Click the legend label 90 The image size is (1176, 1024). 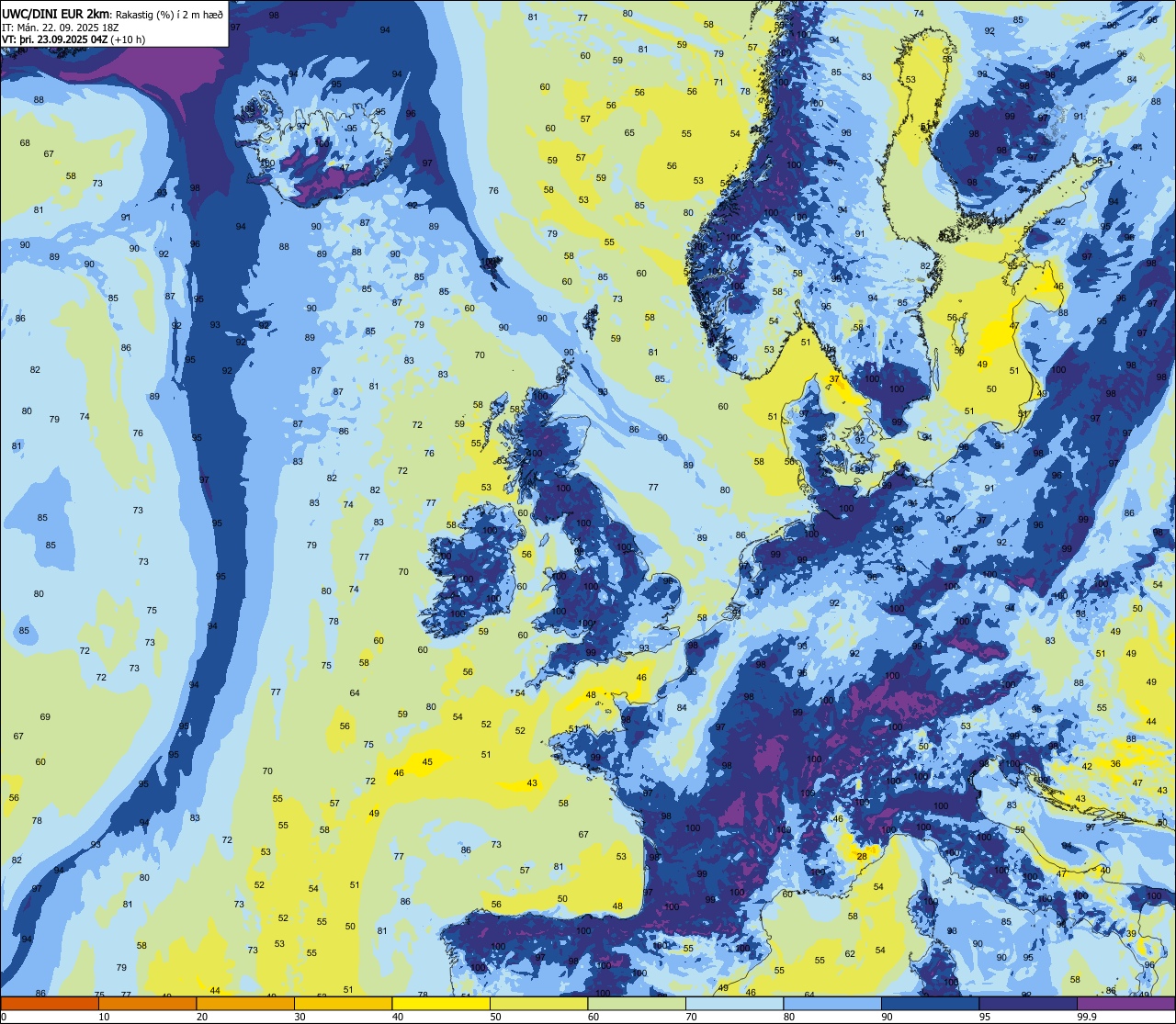886,1017
